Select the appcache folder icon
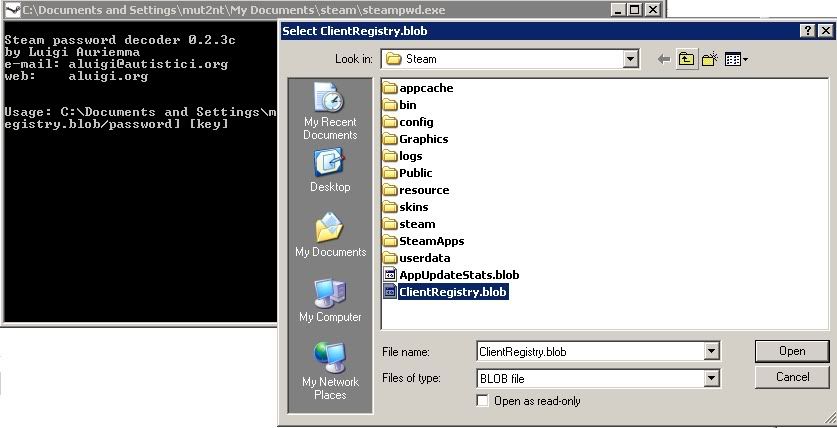 click(391, 88)
